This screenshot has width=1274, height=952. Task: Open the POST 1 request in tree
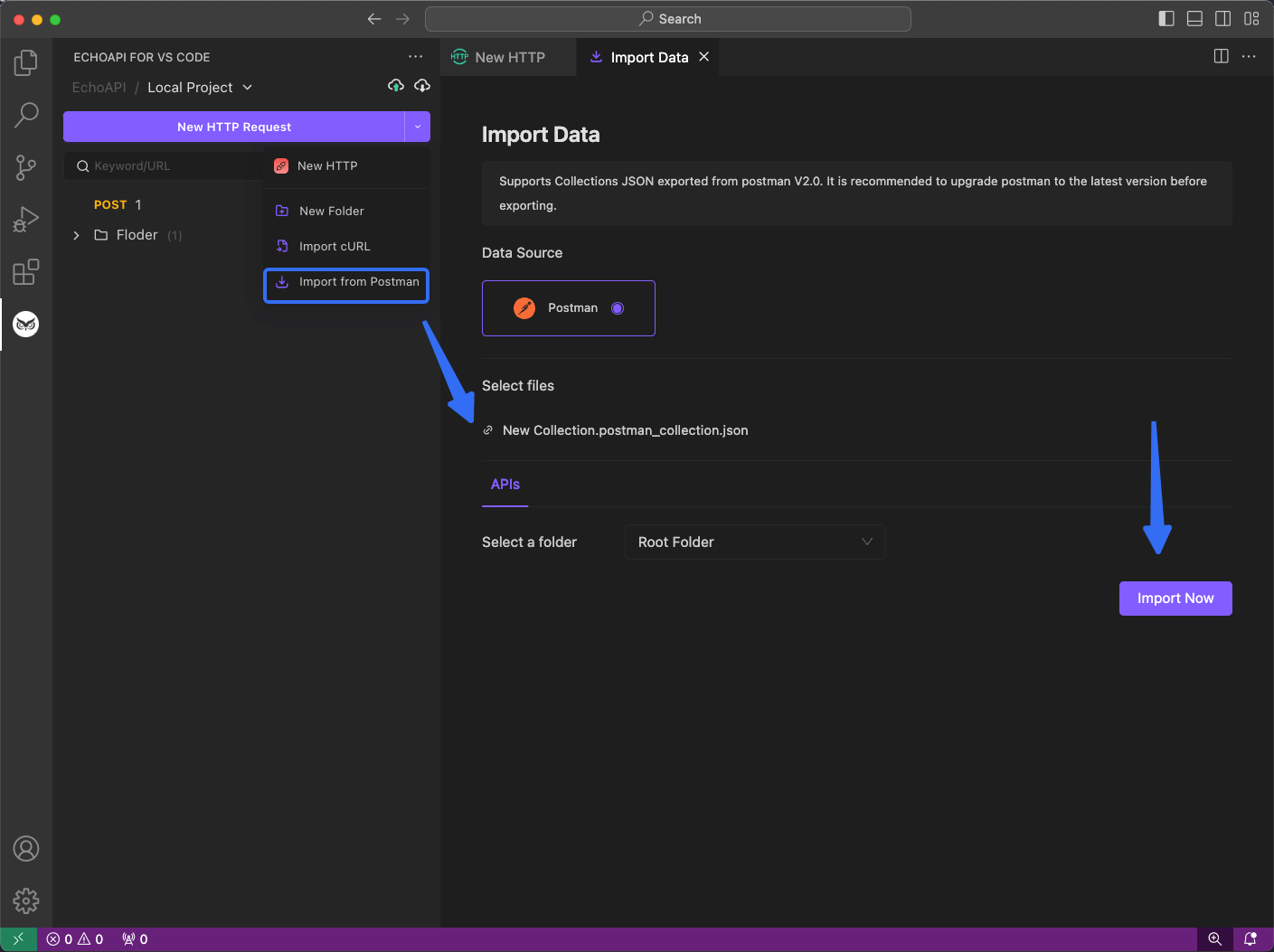coord(118,205)
